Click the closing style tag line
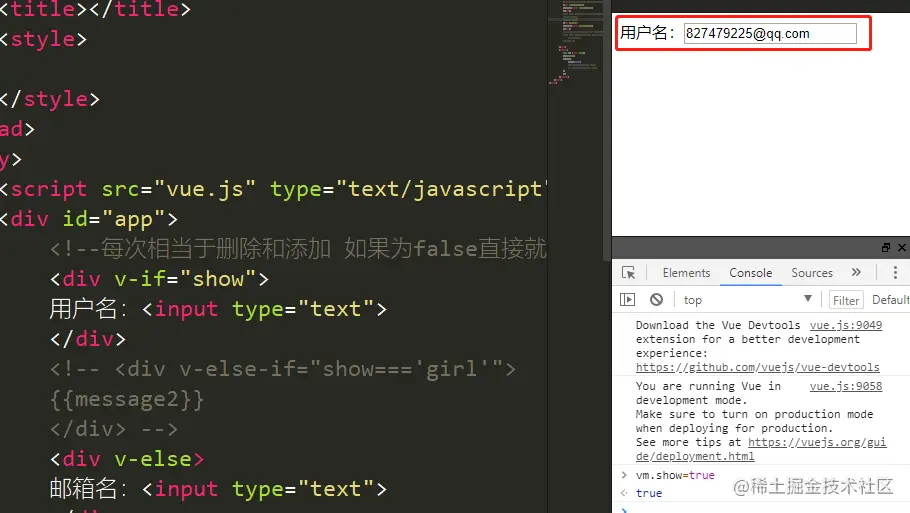The image size is (910, 513). pos(50,99)
